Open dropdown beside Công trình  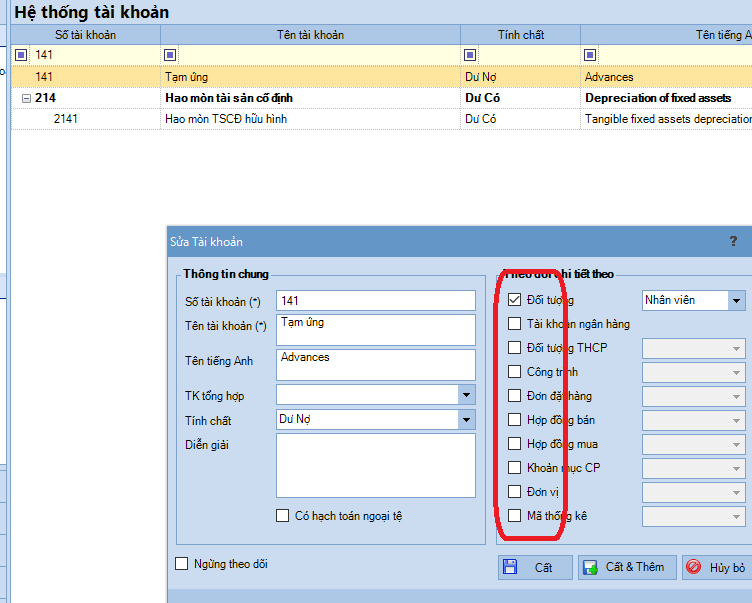(x=736, y=373)
